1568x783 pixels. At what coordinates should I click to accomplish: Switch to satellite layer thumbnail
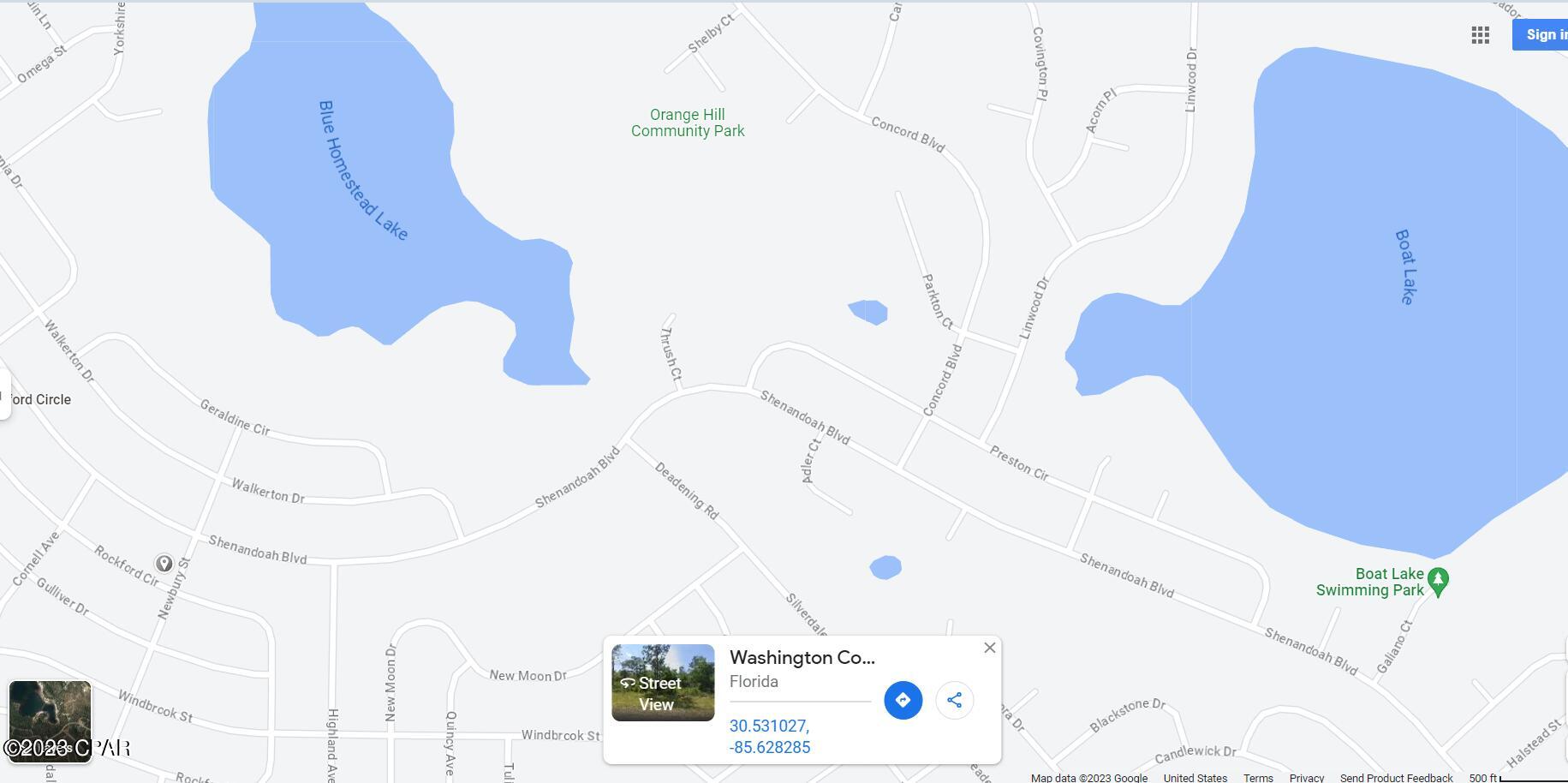tap(50, 721)
